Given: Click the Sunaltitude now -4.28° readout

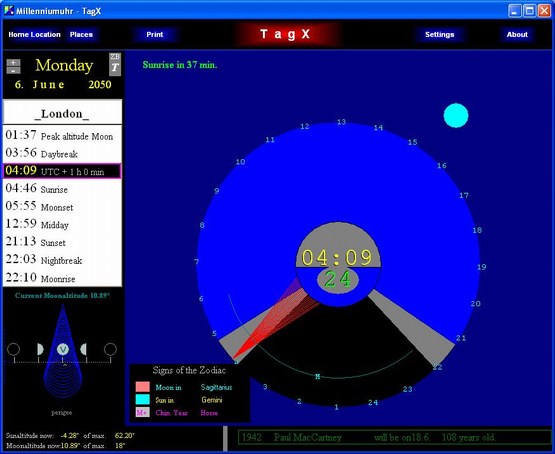Looking at the screenshot, I should click(x=70, y=436).
